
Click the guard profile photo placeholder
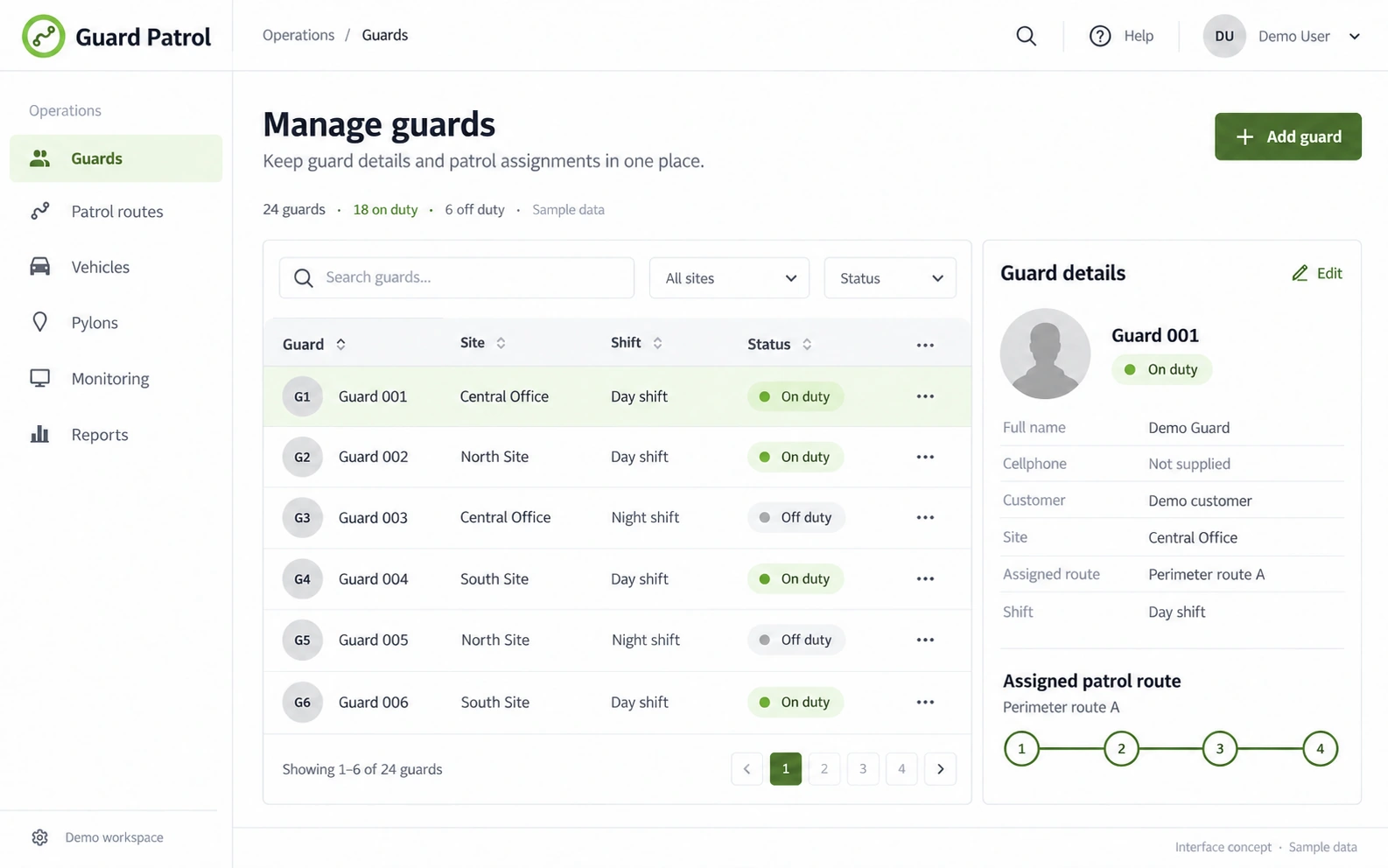pos(1045,353)
